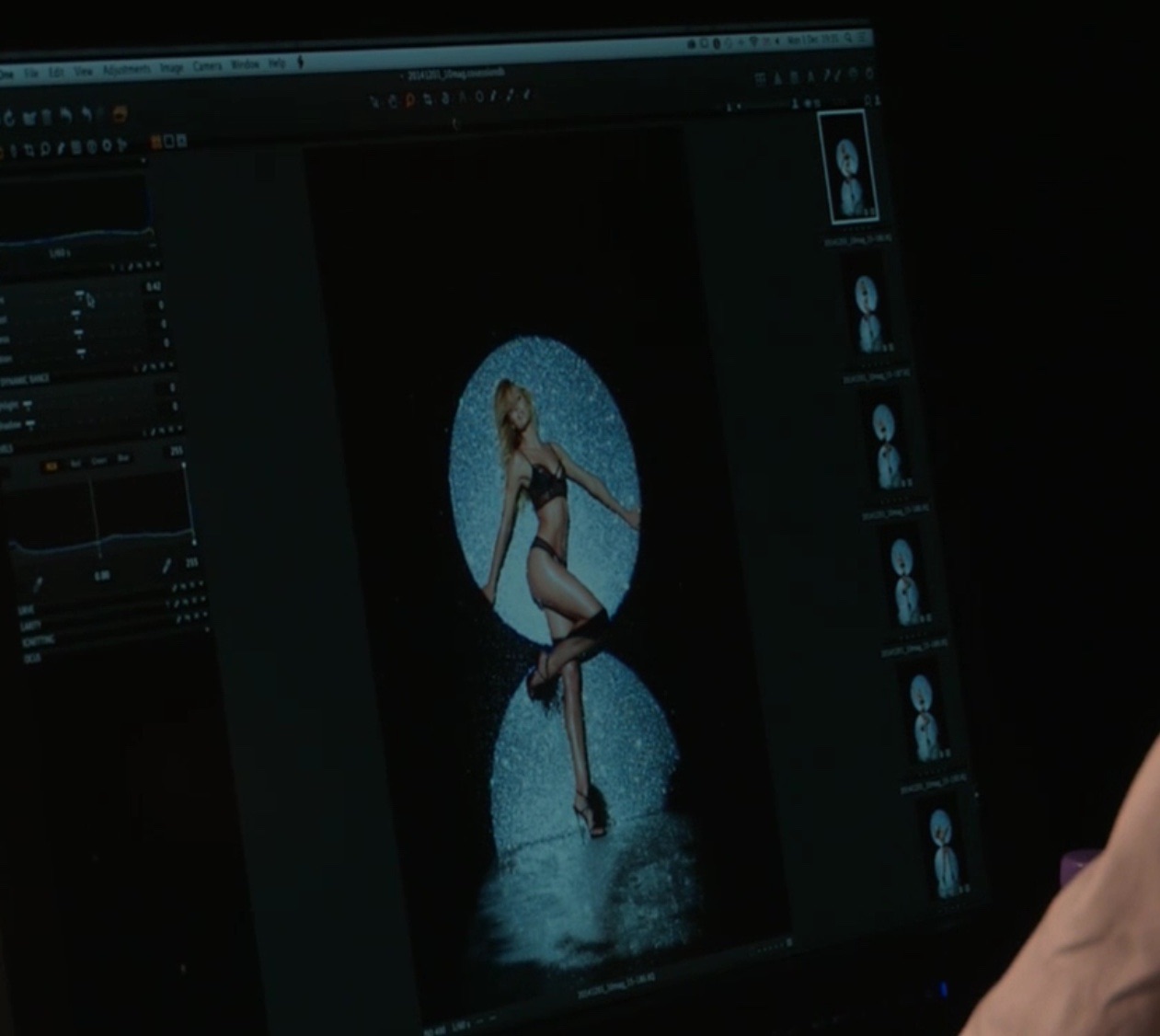Switch to the Output gear tool tab
This screenshot has width=1160, height=1036.
pos(107,144)
